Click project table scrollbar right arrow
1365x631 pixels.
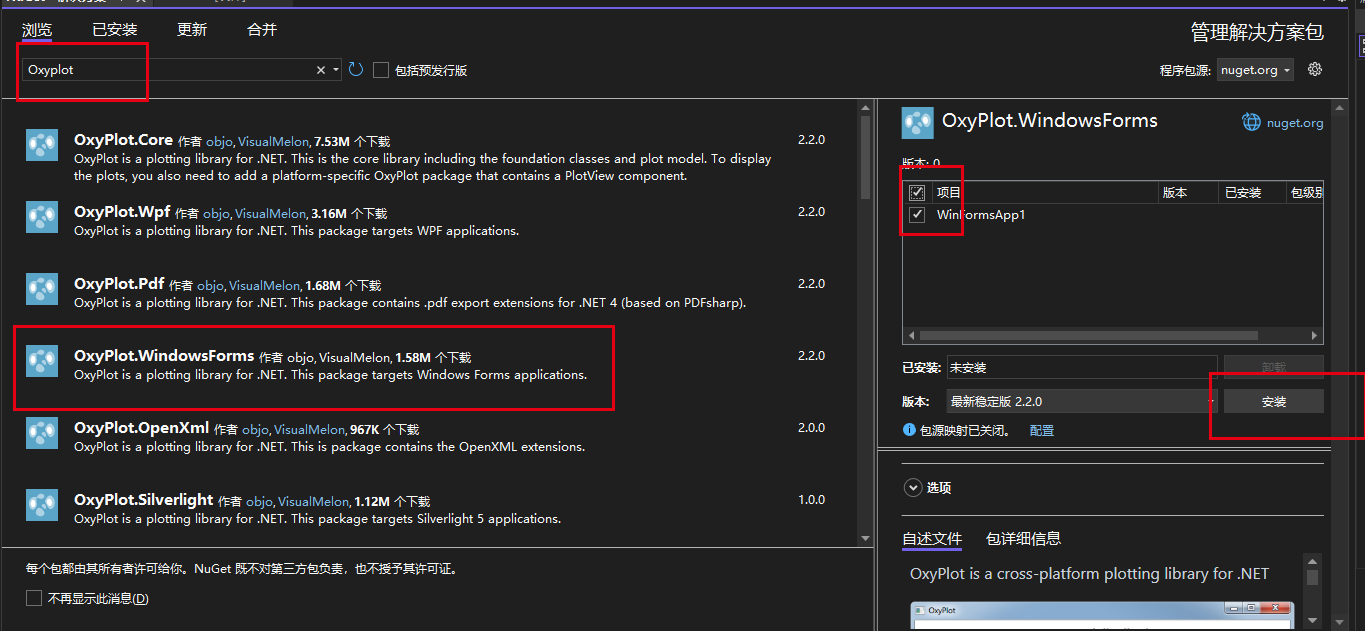coord(1316,336)
